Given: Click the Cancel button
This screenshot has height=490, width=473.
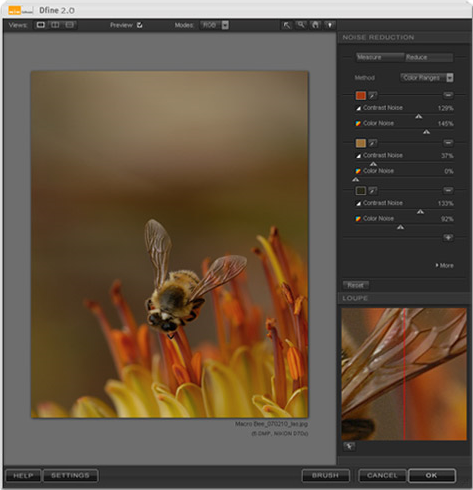Looking at the screenshot, I should (382, 476).
